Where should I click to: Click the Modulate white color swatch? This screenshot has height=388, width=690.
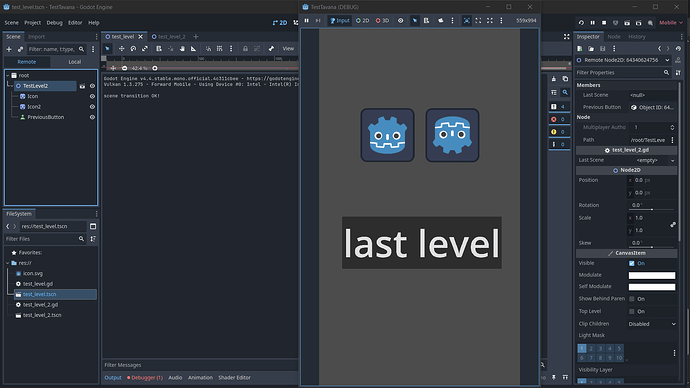tap(652, 275)
